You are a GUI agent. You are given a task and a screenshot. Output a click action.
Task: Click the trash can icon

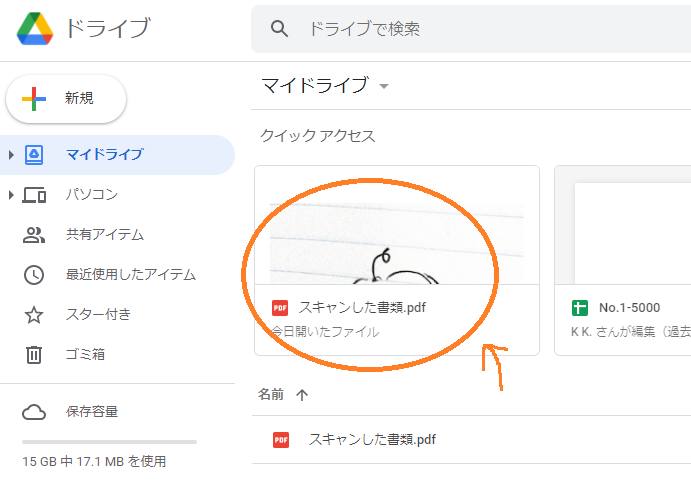click(x=34, y=355)
